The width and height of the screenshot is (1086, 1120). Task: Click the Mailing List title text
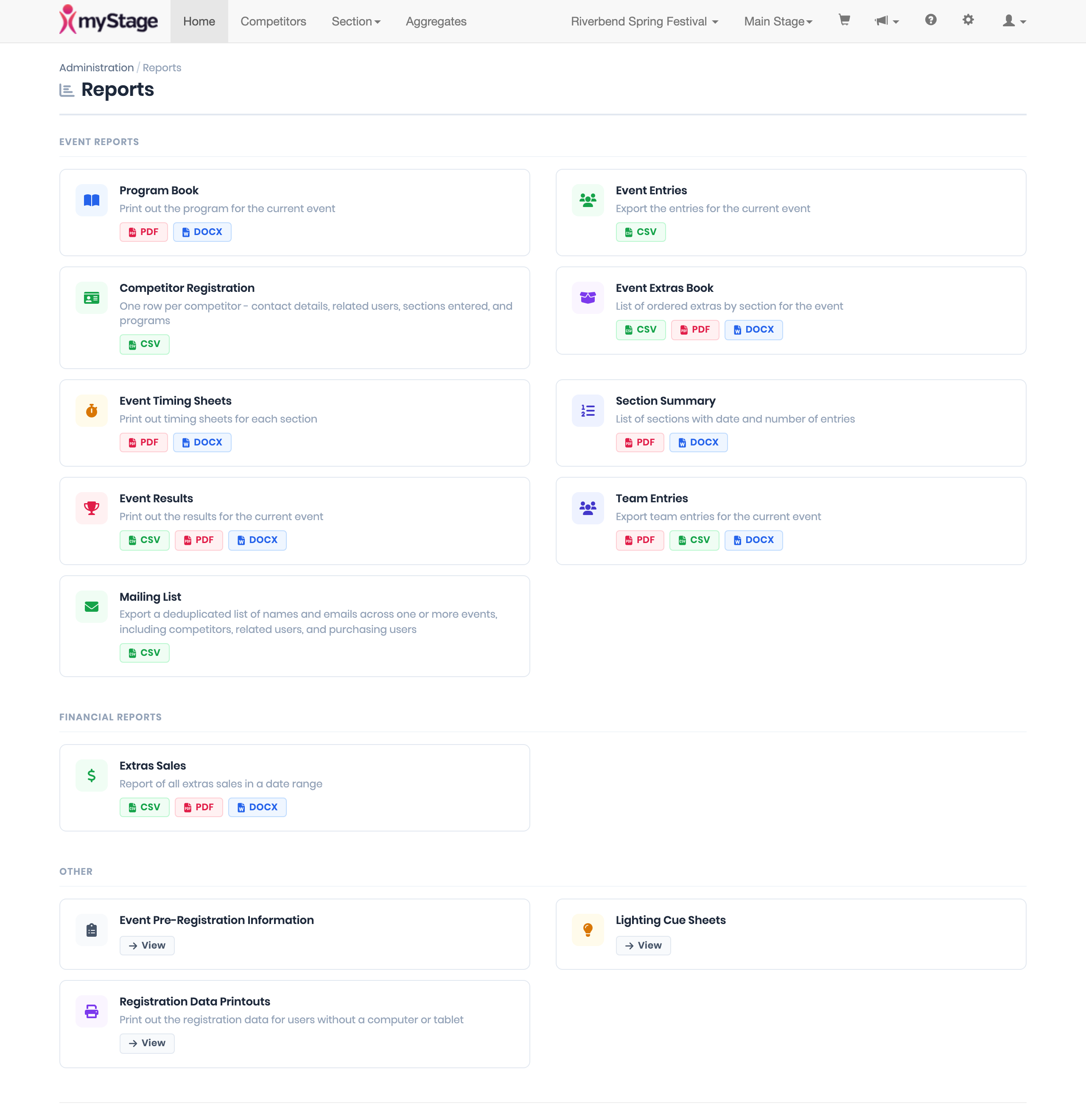point(150,596)
